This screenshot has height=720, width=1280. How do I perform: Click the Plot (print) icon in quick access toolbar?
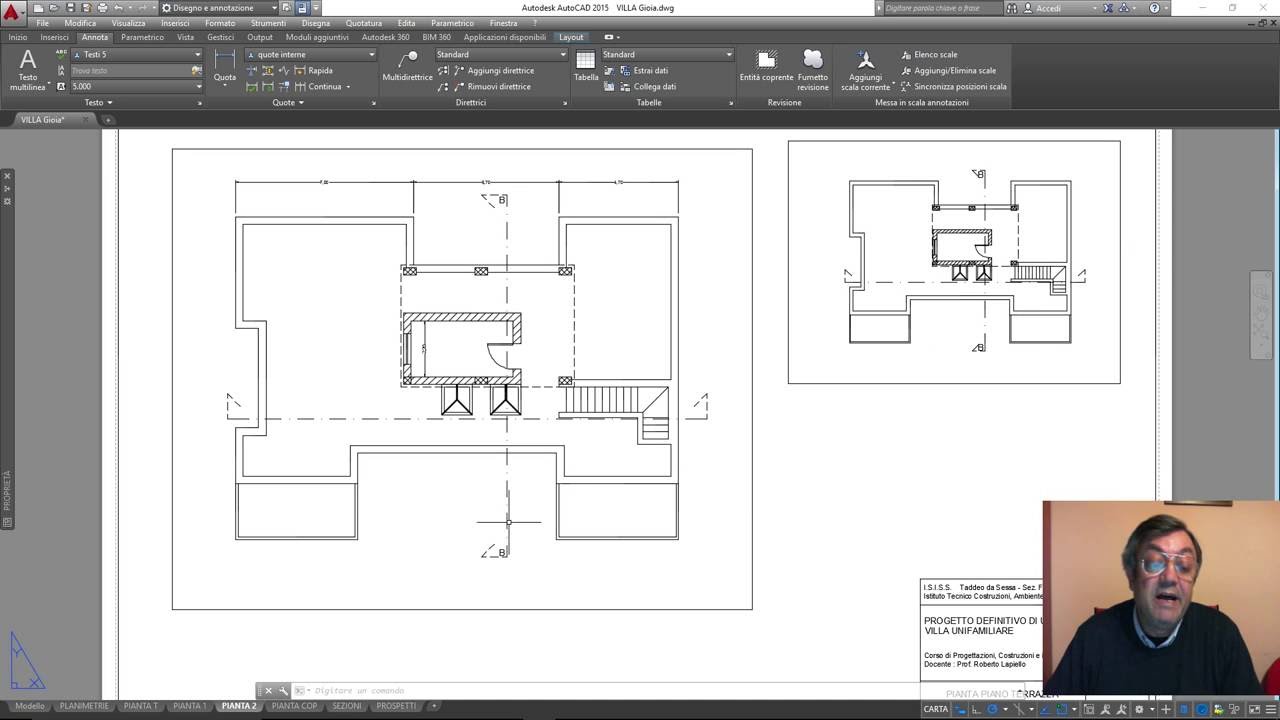coord(102,8)
